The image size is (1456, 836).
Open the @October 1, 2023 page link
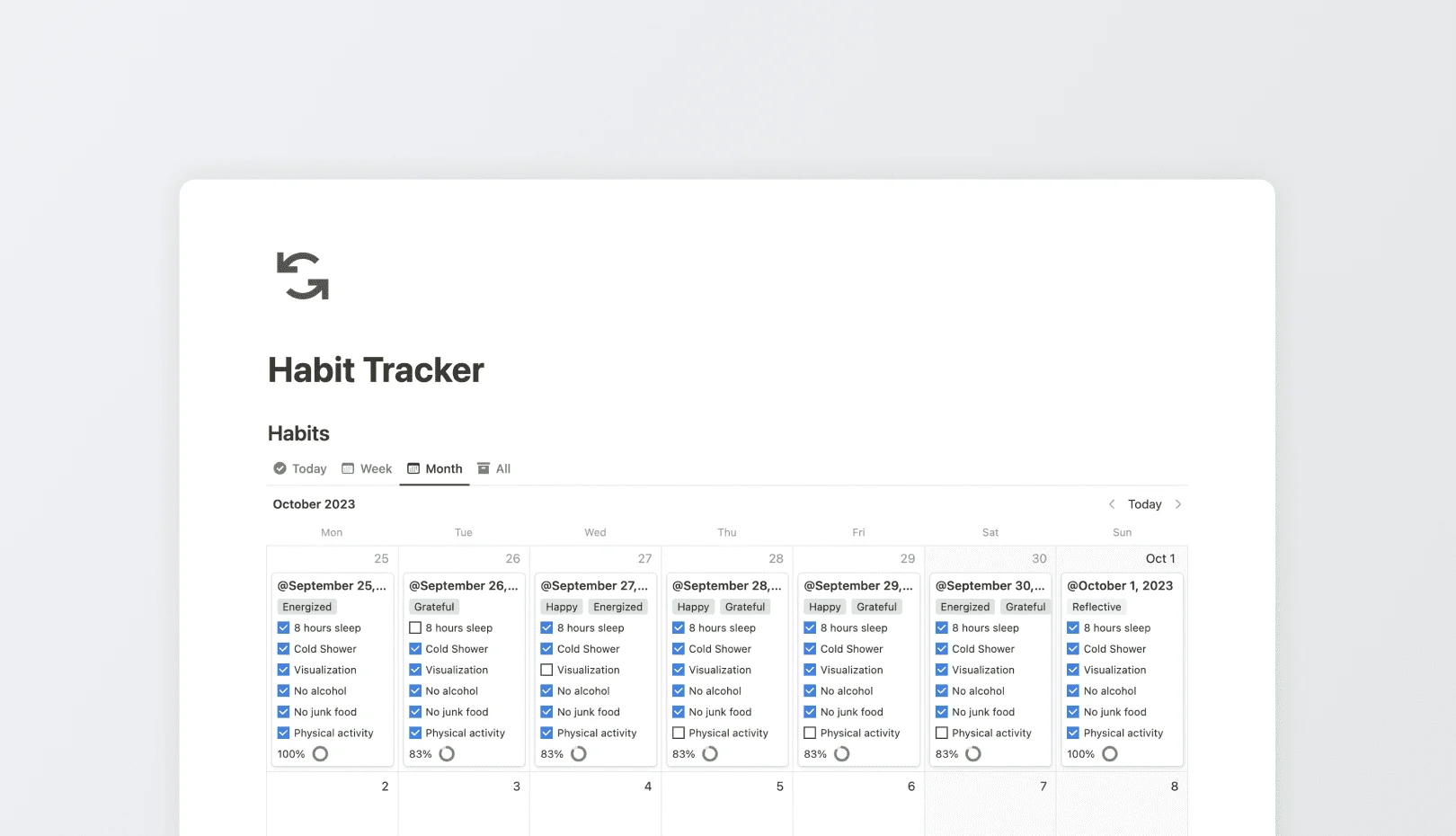coord(1120,585)
